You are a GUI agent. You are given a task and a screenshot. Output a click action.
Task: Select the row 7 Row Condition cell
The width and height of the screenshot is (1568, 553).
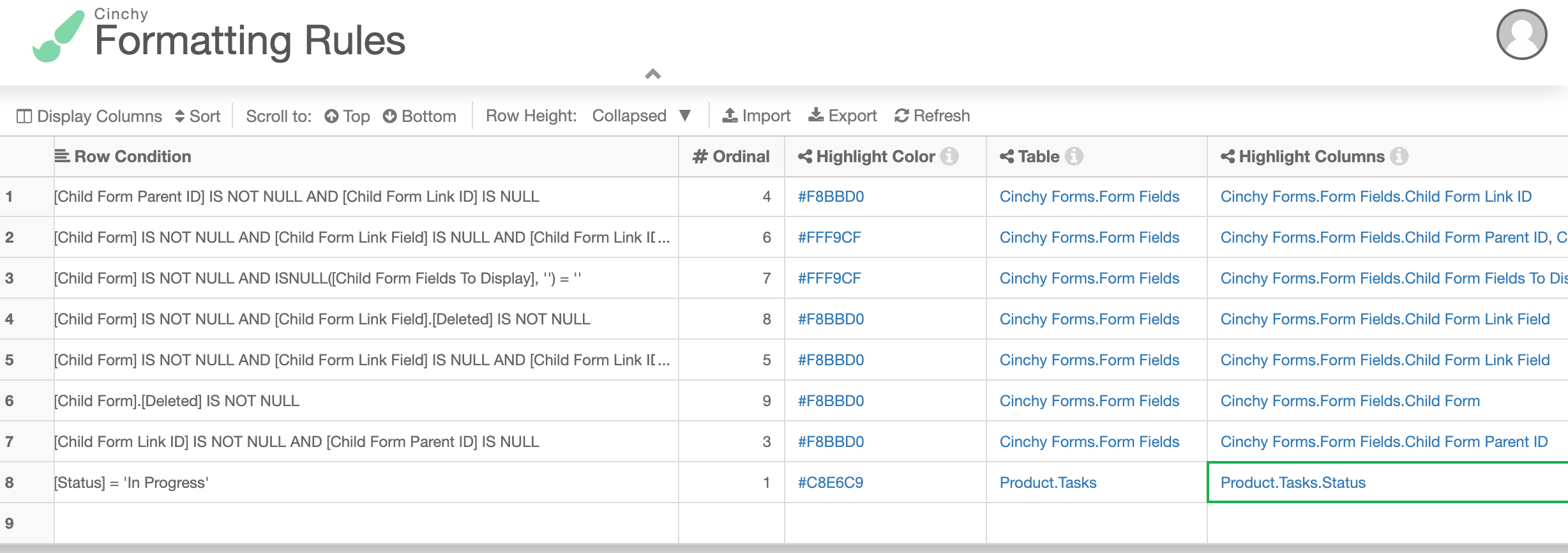[366, 442]
